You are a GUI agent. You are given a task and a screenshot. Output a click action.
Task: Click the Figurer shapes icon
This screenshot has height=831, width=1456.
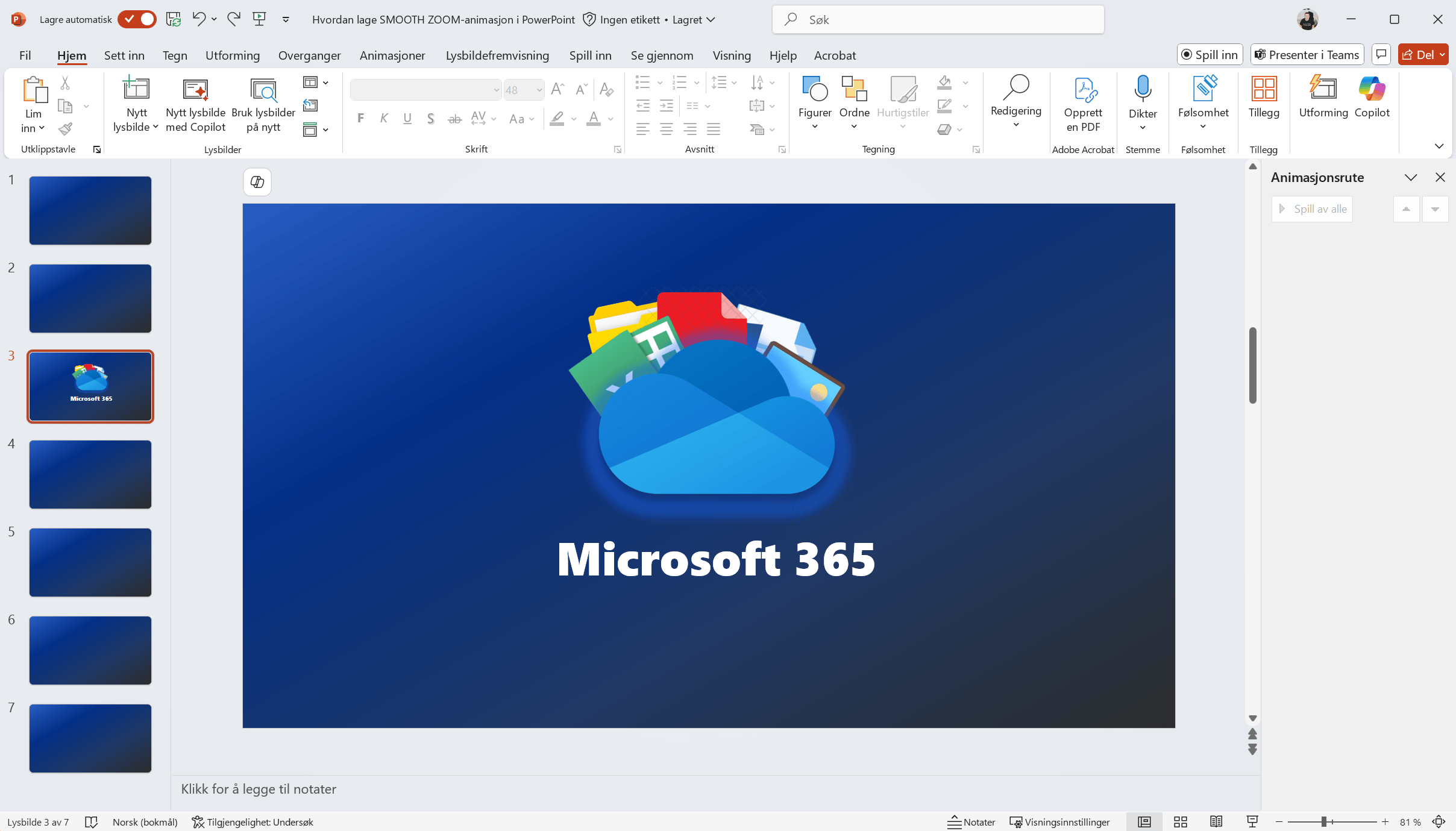click(815, 89)
